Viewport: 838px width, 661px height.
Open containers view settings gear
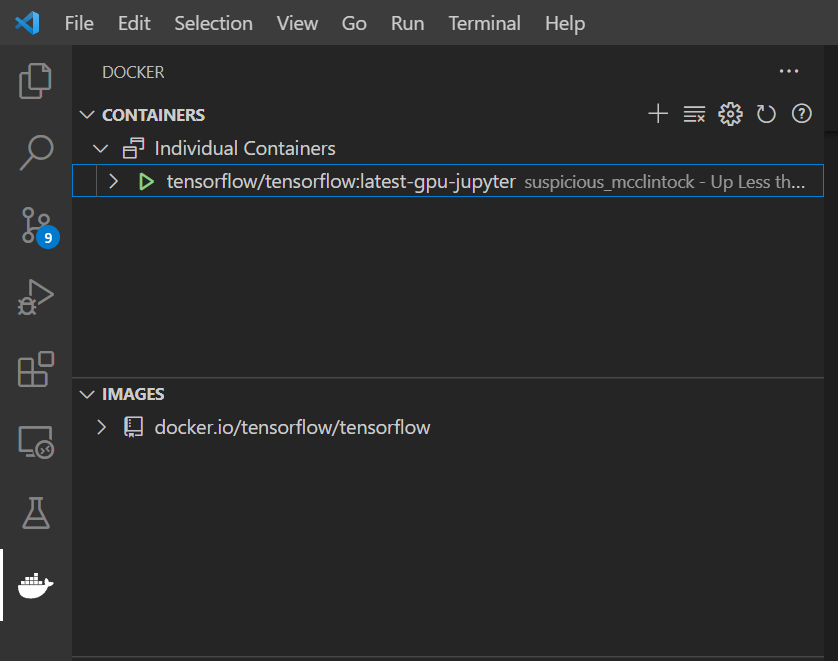730,114
